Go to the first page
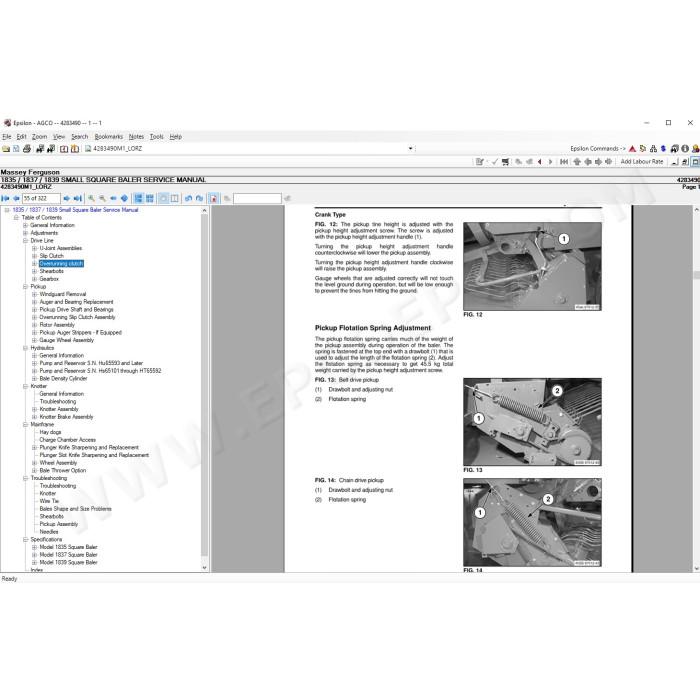Screen dimensions: 700x700 tap(6, 198)
